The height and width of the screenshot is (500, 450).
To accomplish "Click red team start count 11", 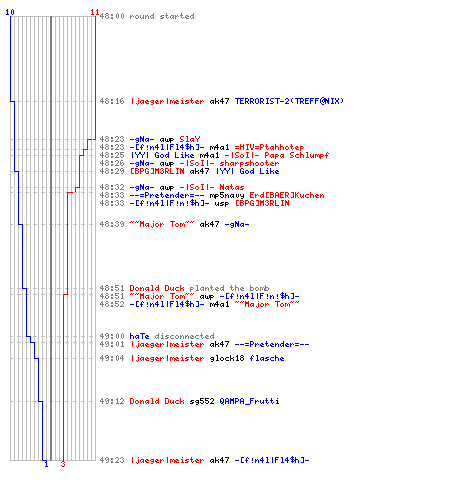I will click(95, 12).
